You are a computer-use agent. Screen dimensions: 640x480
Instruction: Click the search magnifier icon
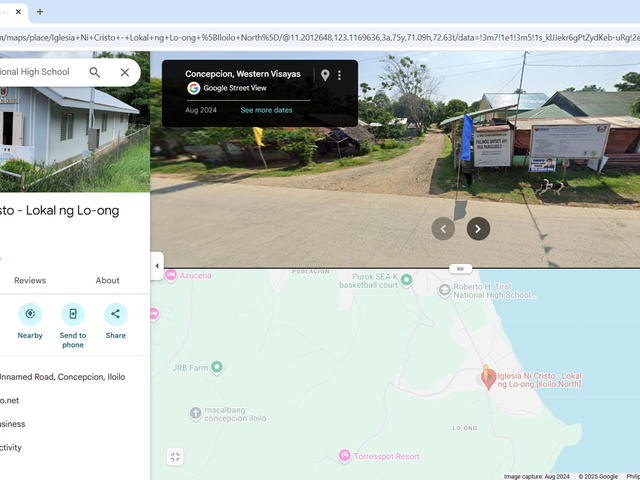tap(95, 72)
